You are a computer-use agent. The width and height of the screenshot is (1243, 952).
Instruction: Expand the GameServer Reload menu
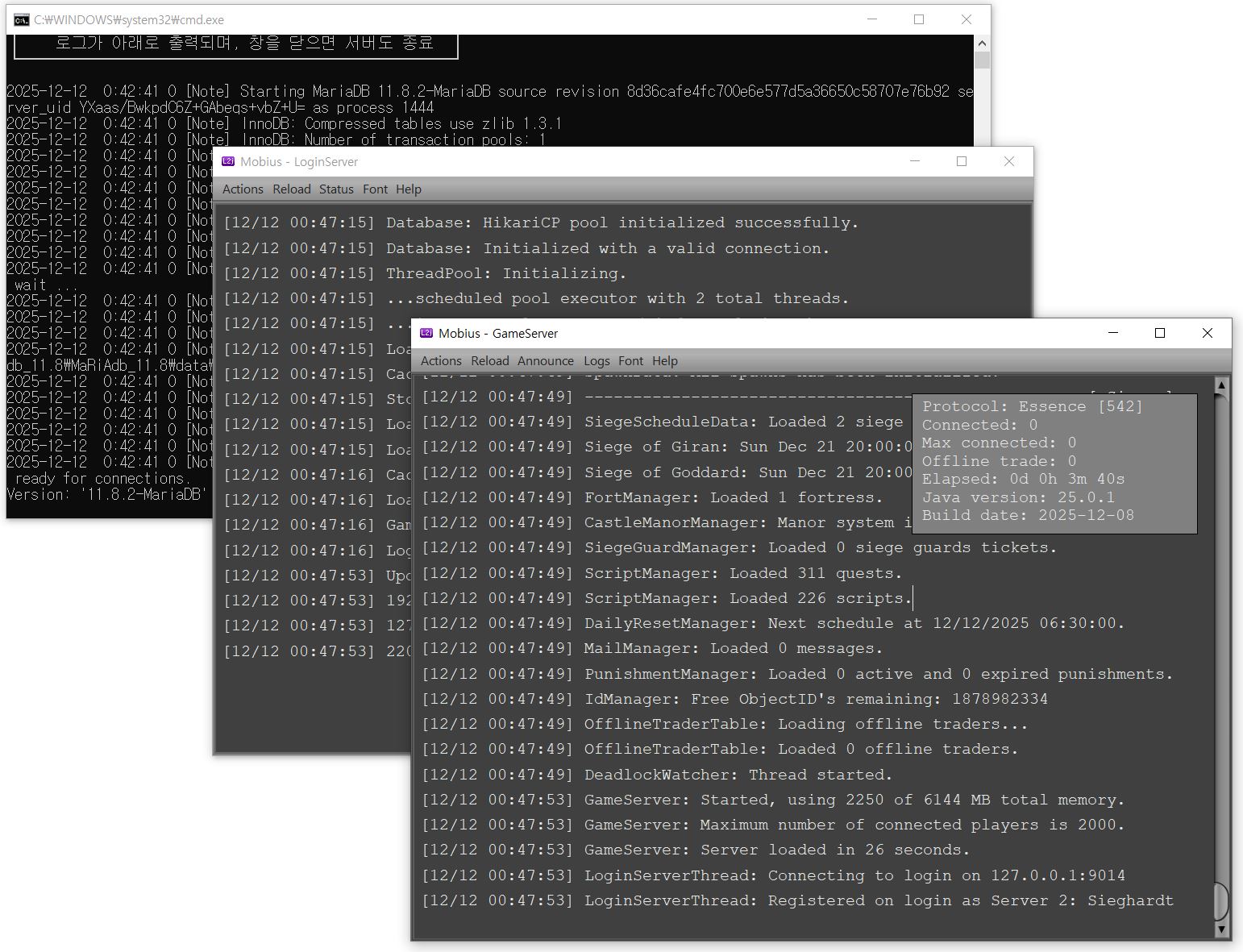tap(490, 361)
